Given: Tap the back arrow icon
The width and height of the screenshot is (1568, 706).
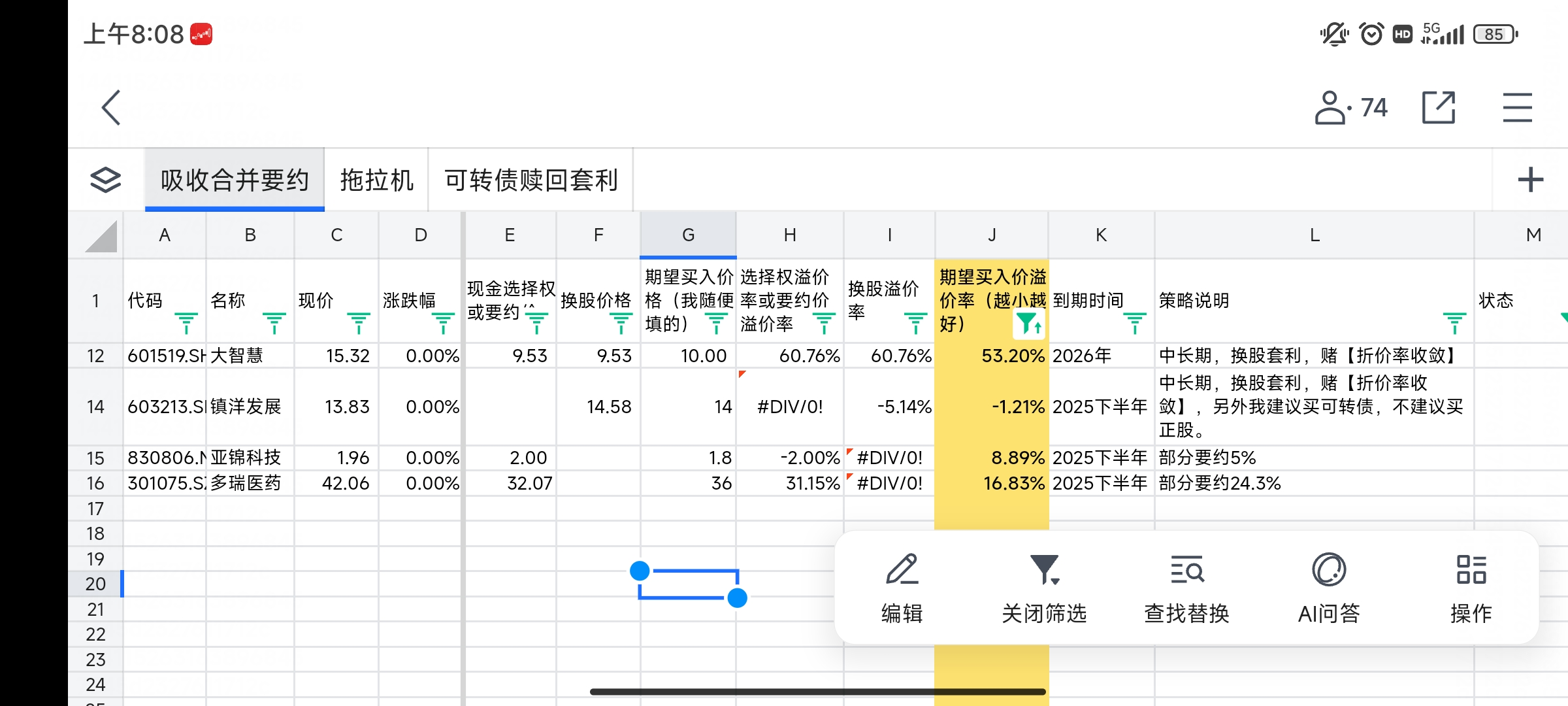Looking at the screenshot, I should [x=112, y=108].
